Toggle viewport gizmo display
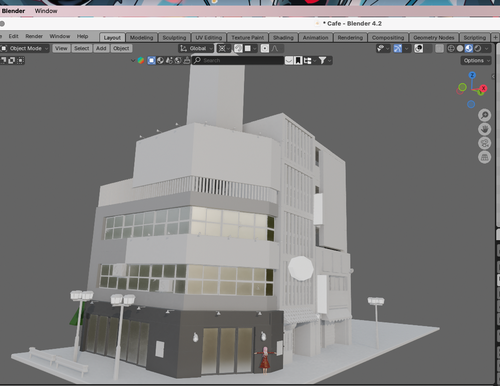 tap(398, 49)
